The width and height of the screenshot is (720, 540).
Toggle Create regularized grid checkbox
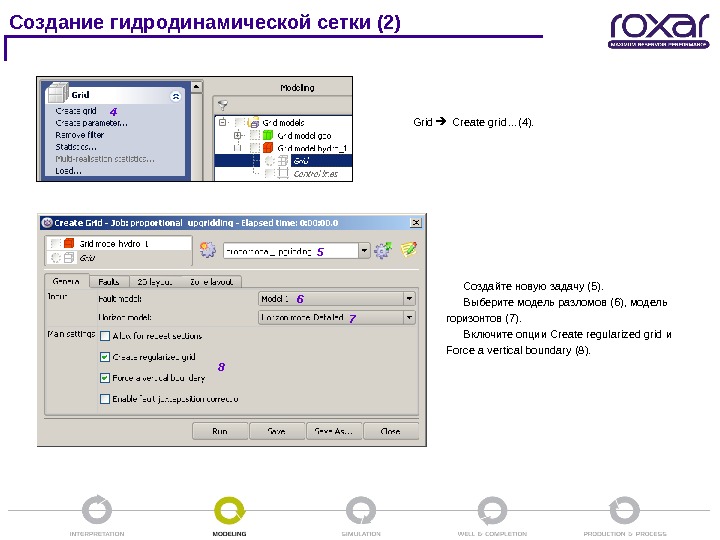(105, 357)
